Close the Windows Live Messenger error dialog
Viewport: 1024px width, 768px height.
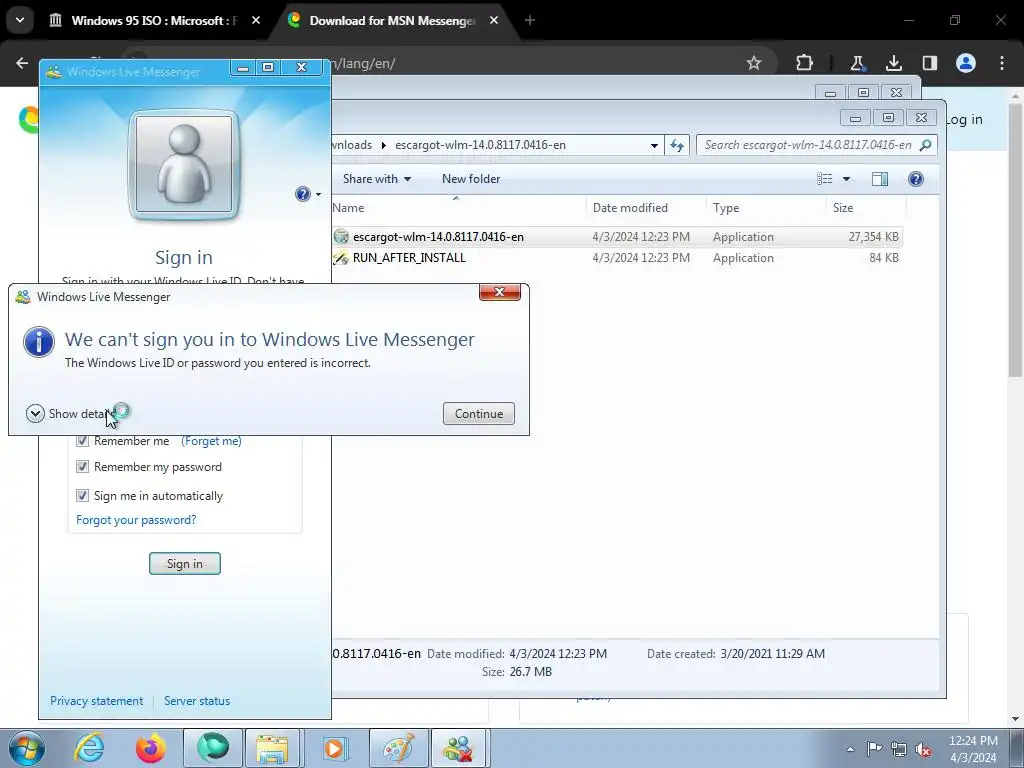[x=500, y=292]
